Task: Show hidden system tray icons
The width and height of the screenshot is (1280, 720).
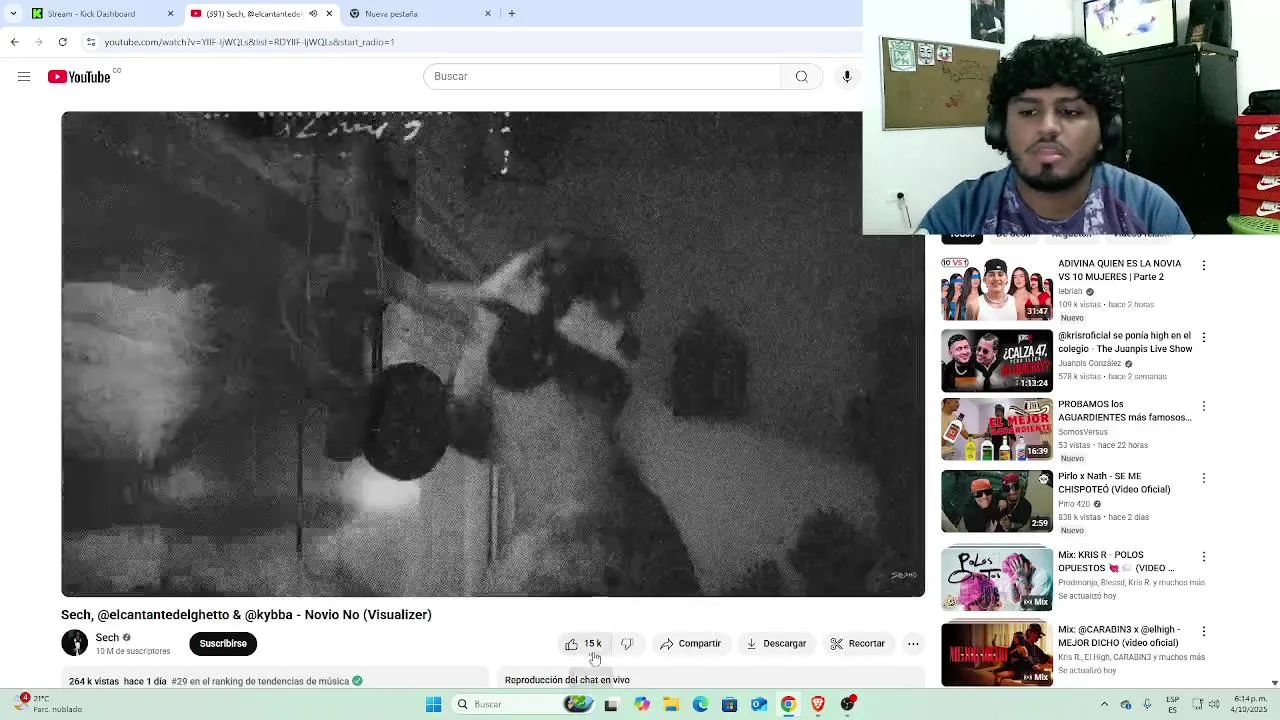Action: (x=1104, y=705)
